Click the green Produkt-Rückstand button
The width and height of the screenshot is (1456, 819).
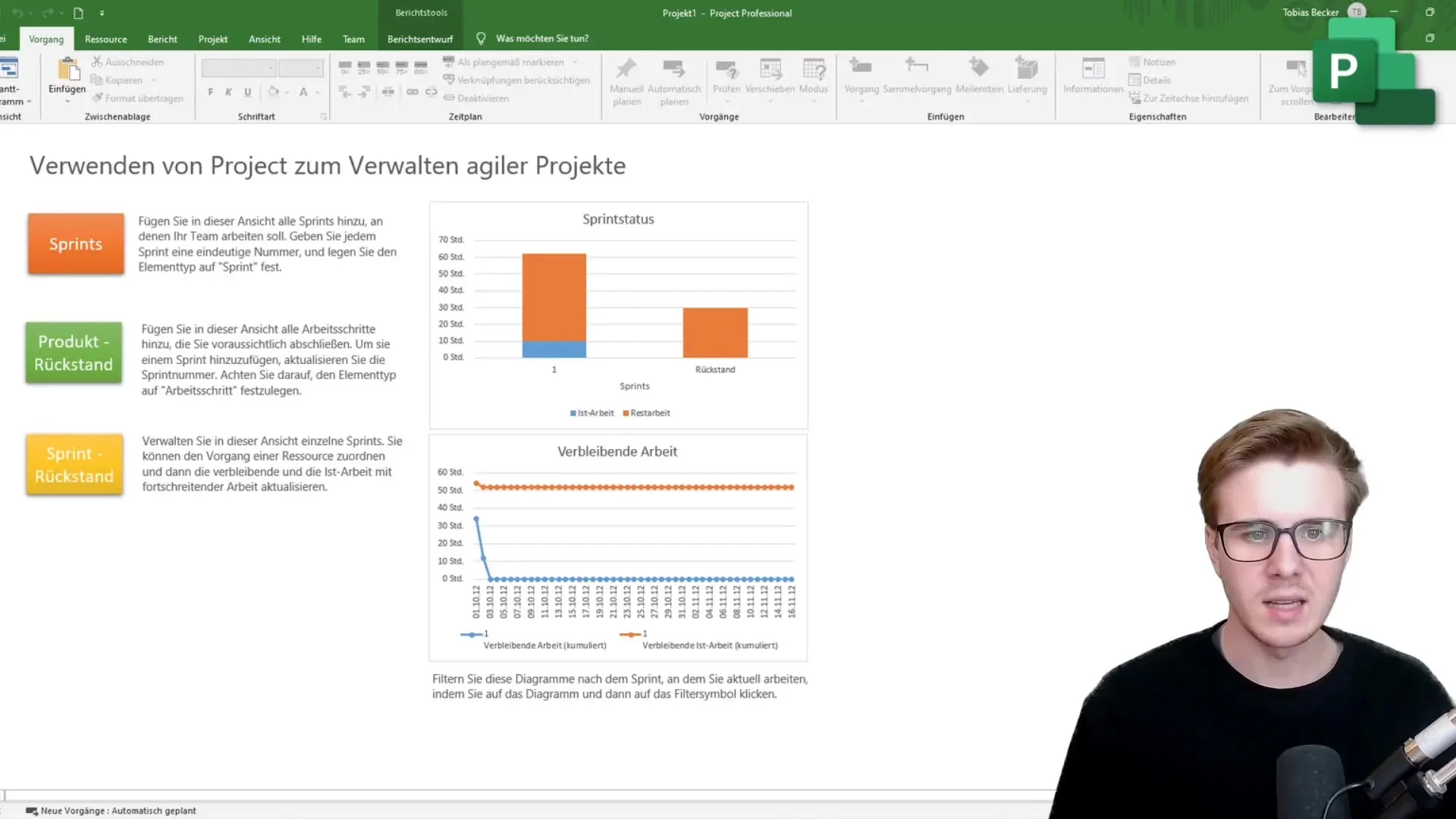click(74, 353)
